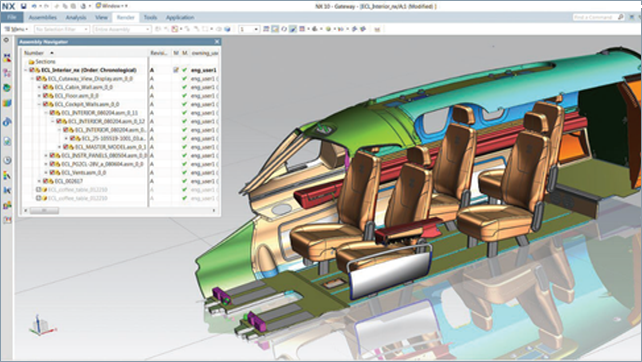Viewport: 642px width, 362px height.
Task: Select the ECL_INTERIOR_080204.asm_0_12 row
Action: pos(106,121)
